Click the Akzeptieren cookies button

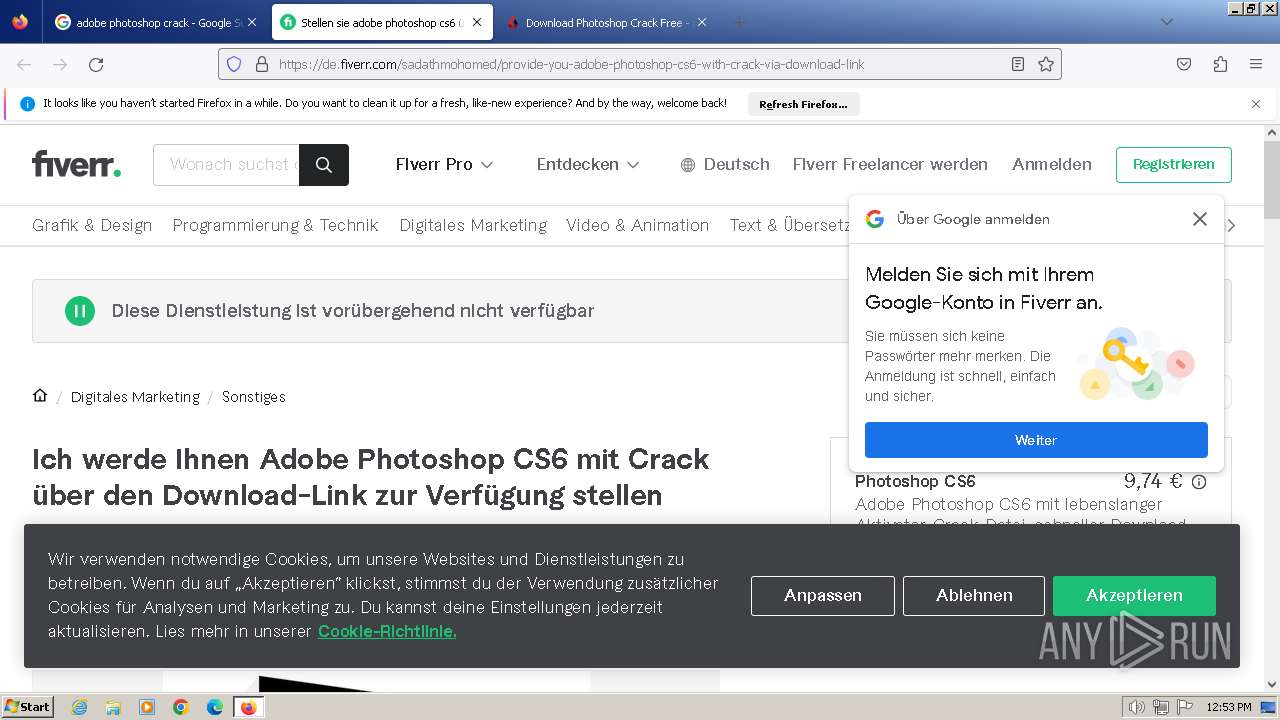point(1134,595)
